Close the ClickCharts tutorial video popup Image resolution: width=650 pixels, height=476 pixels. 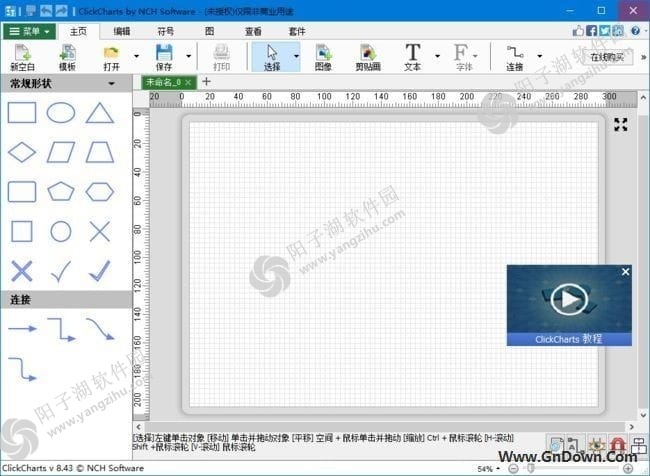coord(625,272)
